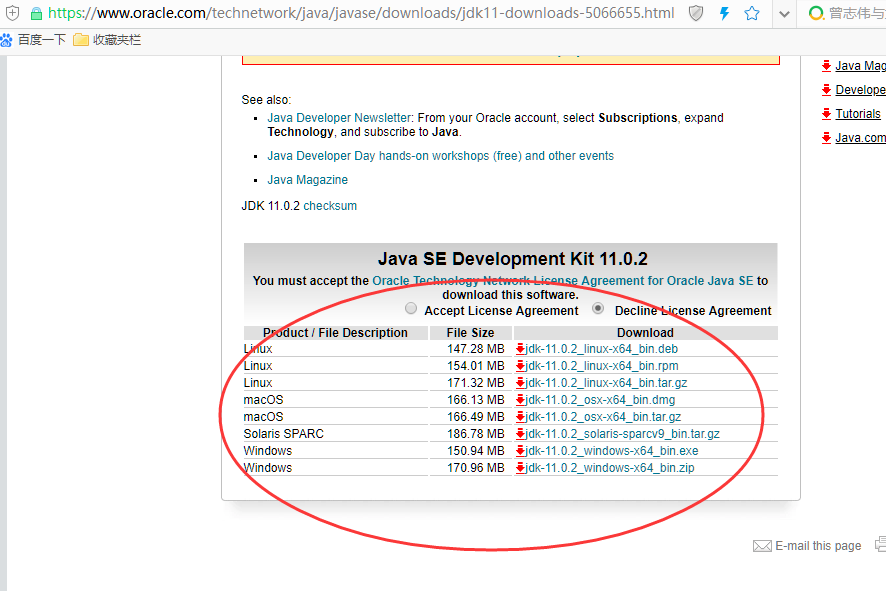886x591 pixels.
Task: Select Decline License Agreement radio button
Action: point(598,308)
